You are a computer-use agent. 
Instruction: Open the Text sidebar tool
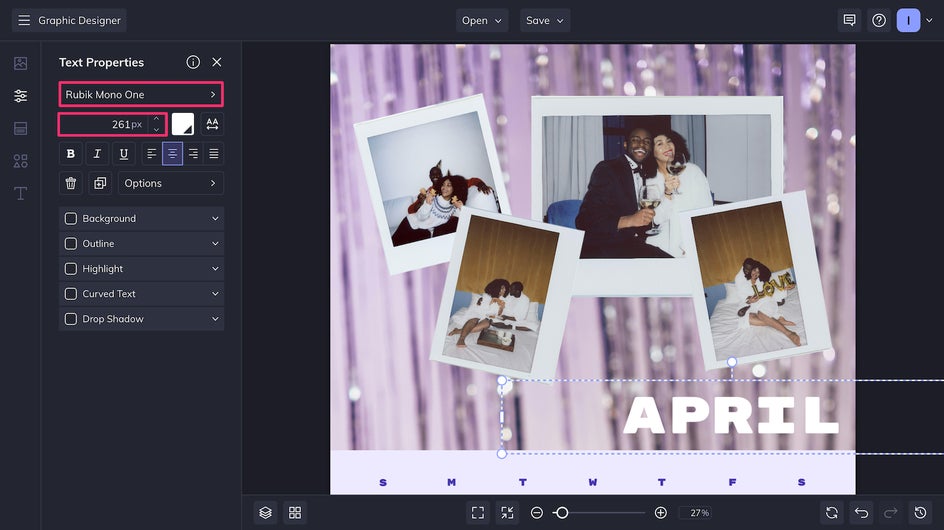[x=20, y=193]
